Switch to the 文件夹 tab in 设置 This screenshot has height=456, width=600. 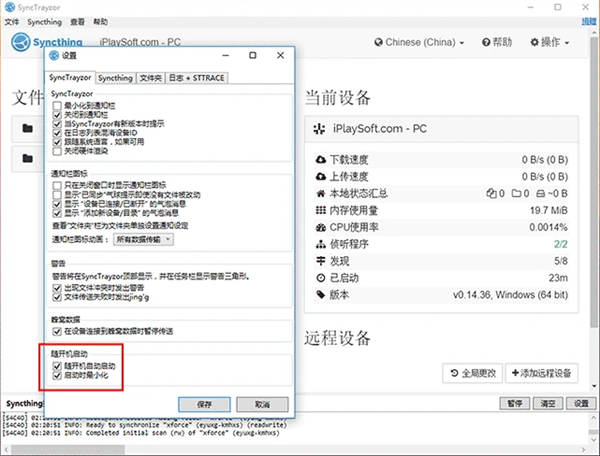pyautogui.click(x=150, y=78)
